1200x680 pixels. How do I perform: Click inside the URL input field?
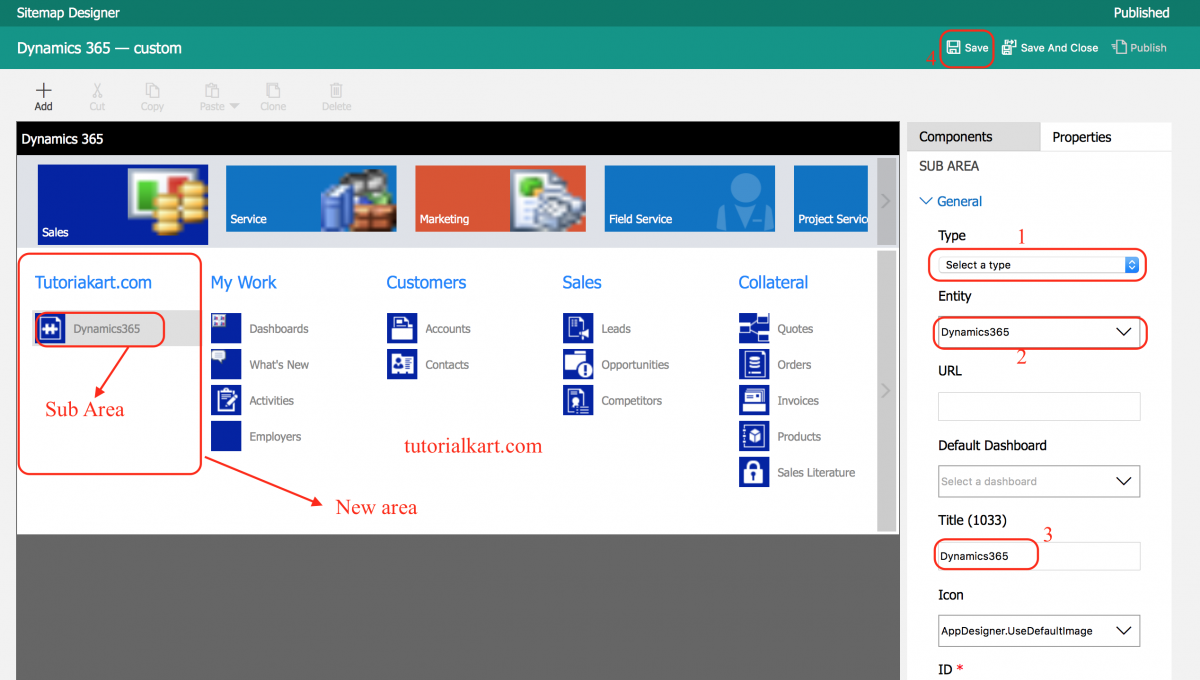1039,406
